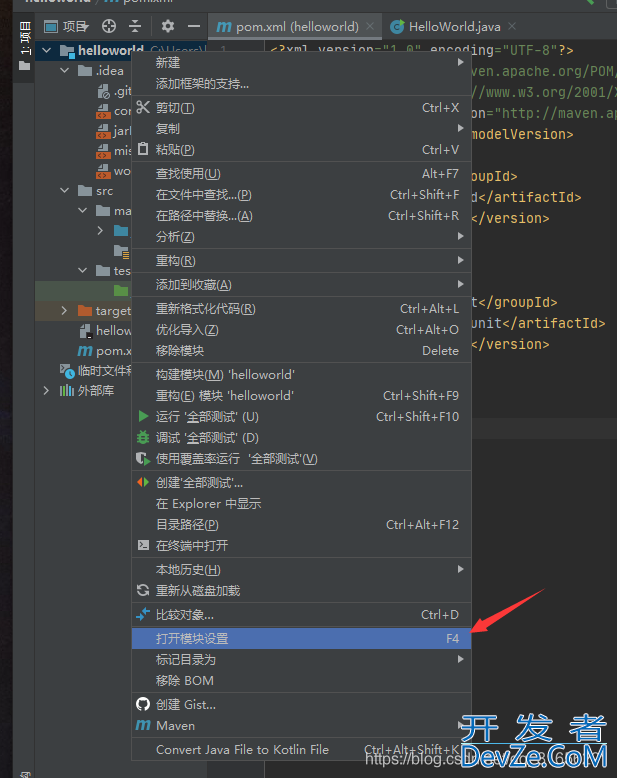Click the green run arrow icon
617x778 pixels.
pos(143,416)
